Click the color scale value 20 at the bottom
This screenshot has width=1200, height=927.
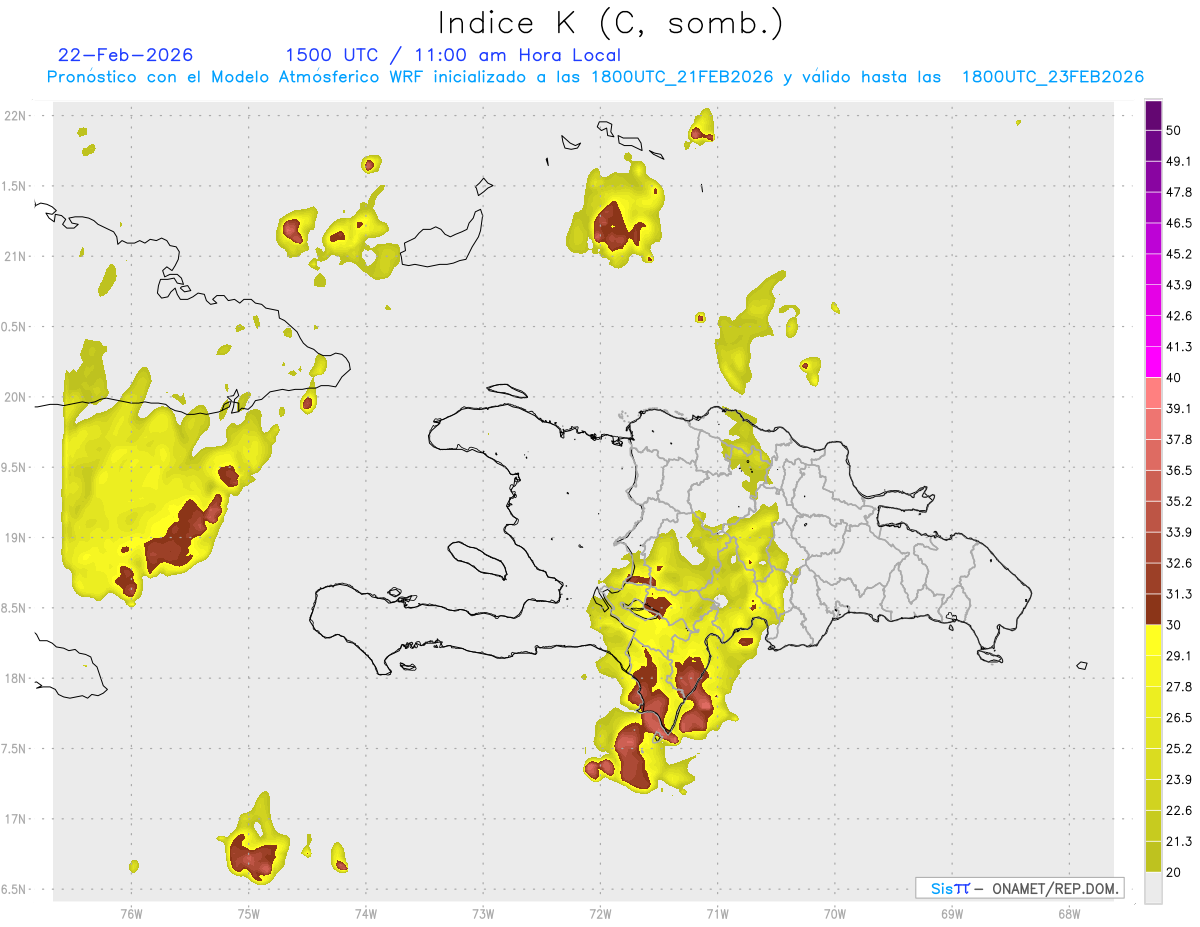1175,874
